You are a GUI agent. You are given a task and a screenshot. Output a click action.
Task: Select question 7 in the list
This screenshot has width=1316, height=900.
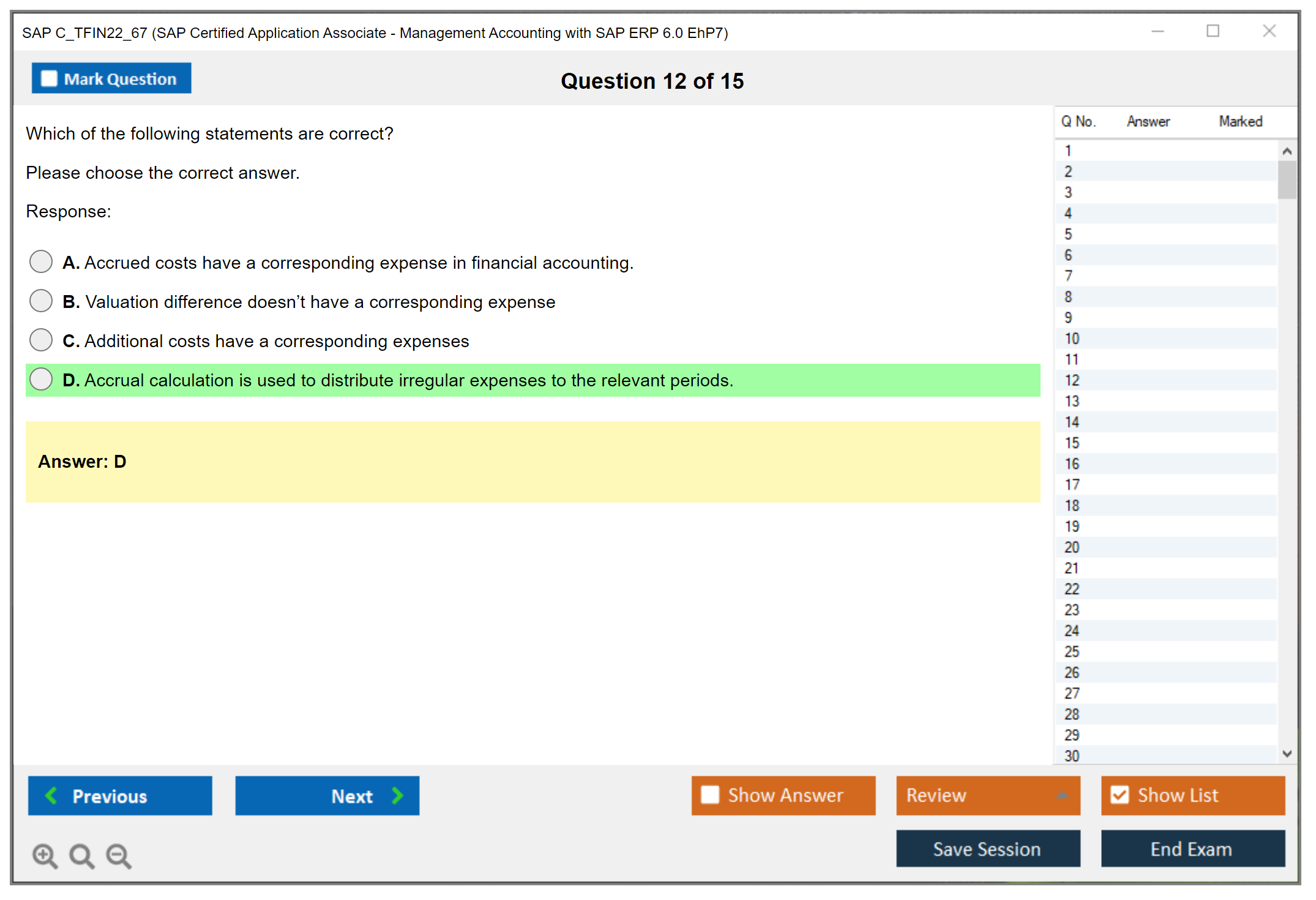[1068, 276]
